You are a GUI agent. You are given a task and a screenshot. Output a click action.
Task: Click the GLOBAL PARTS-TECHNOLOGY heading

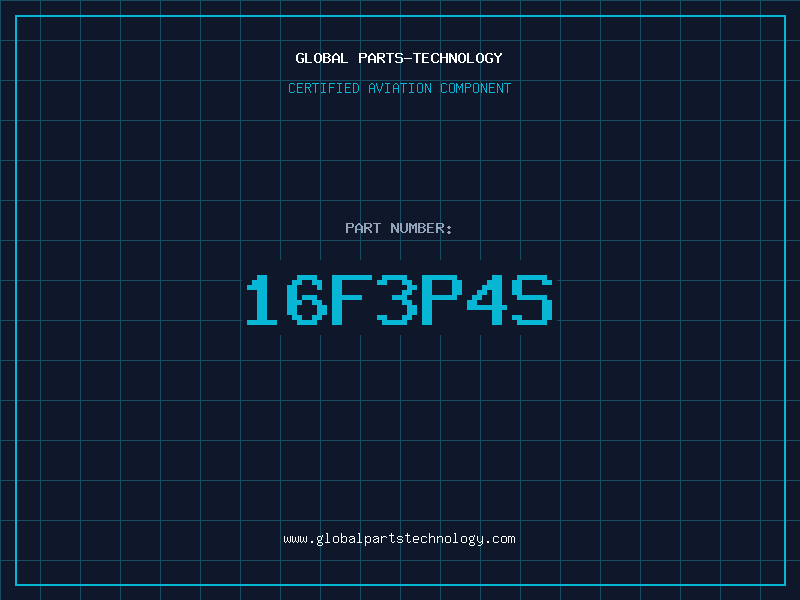(399, 58)
